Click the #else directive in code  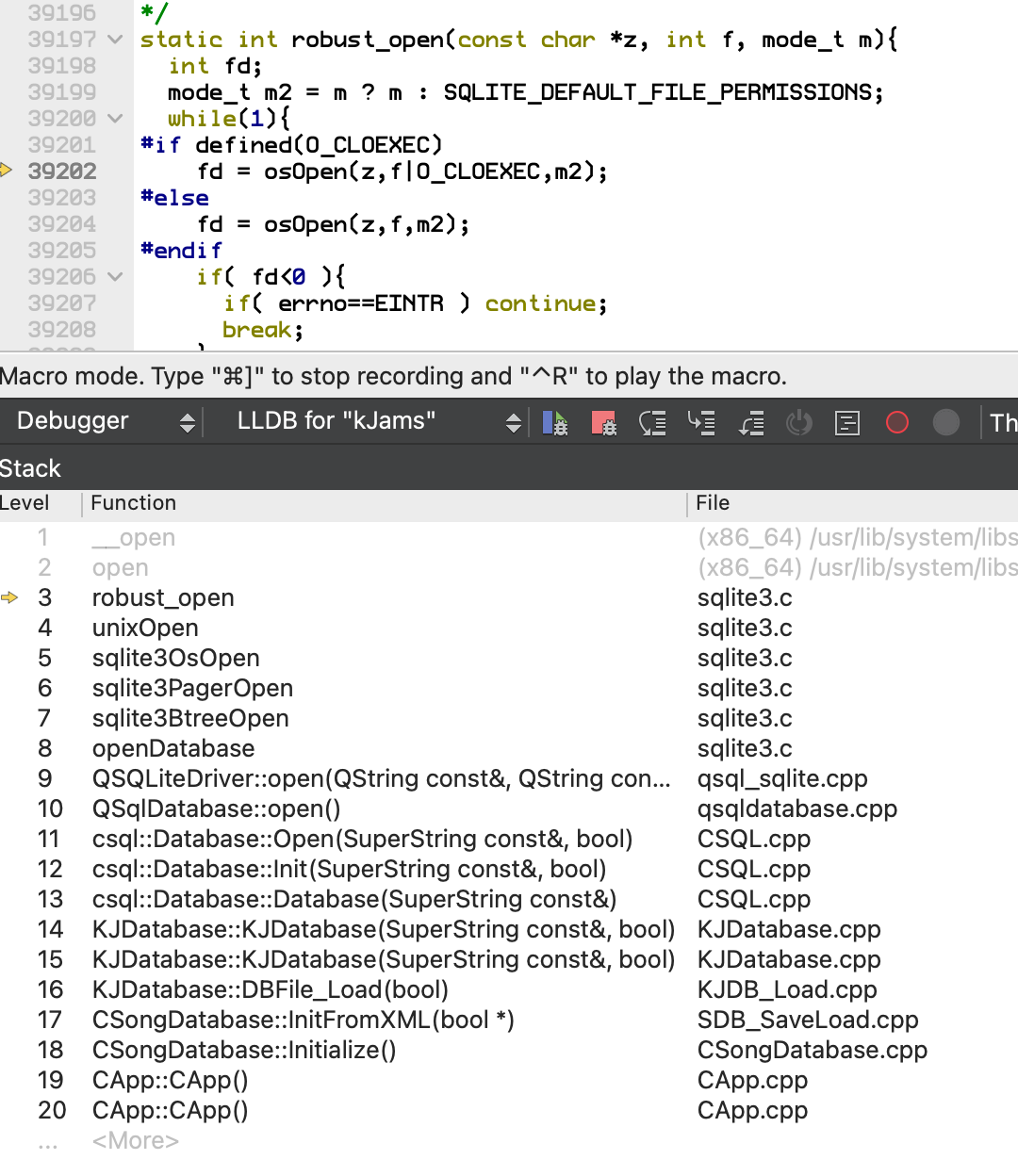click(x=174, y=198)
